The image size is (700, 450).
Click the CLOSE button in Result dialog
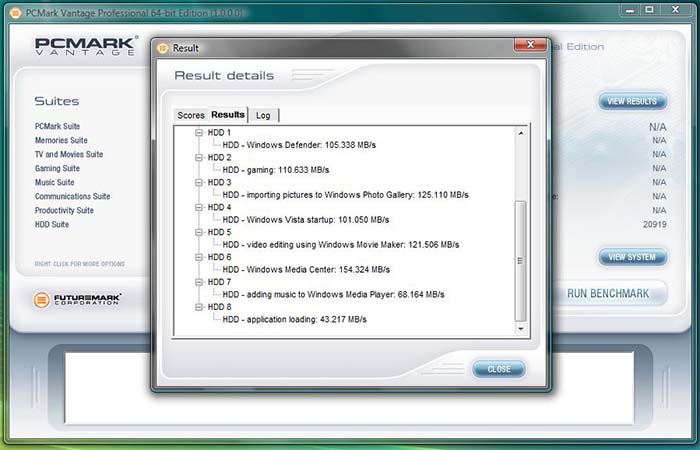click(x=499, y=369)
